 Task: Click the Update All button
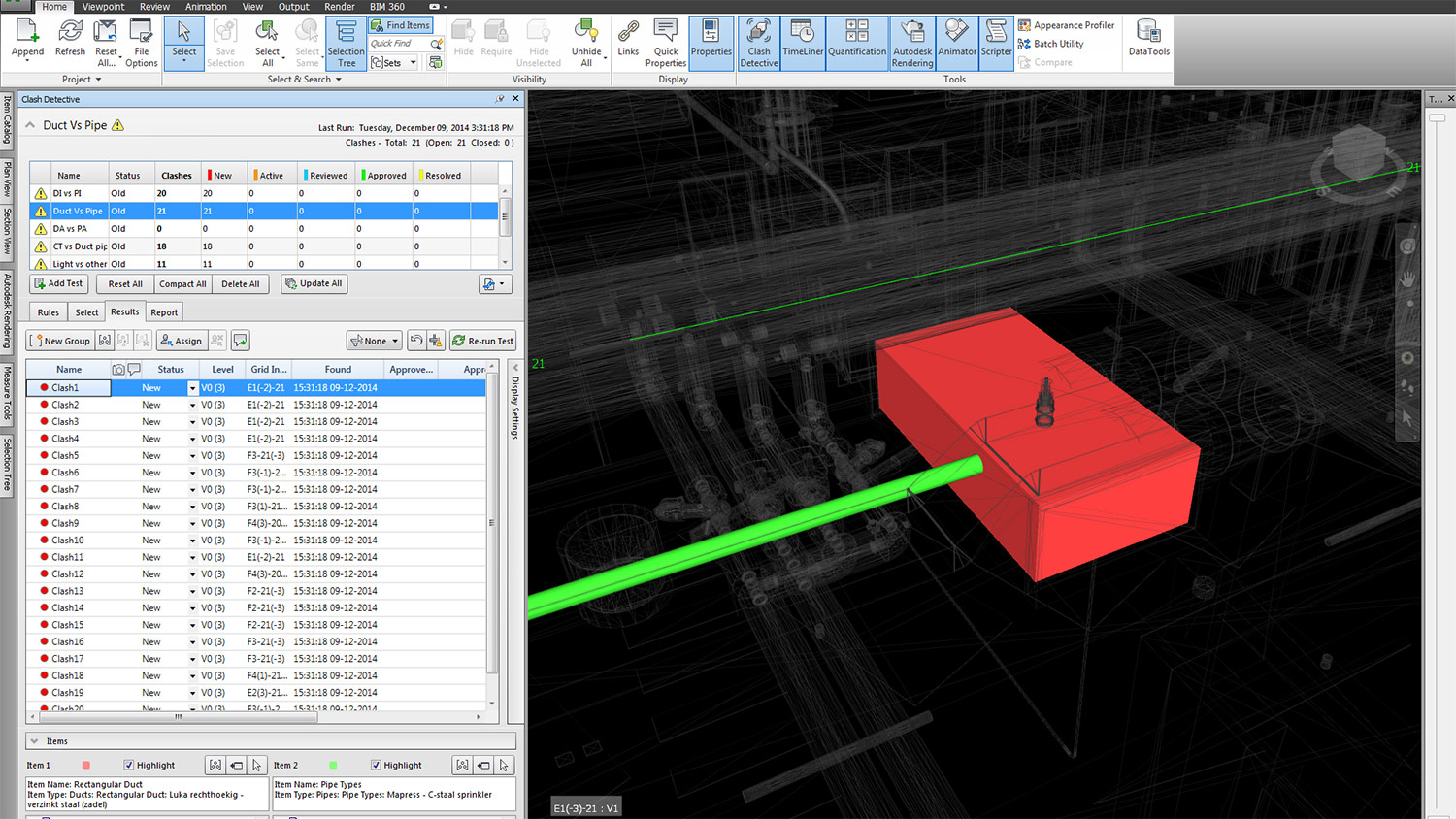[314, 283]
